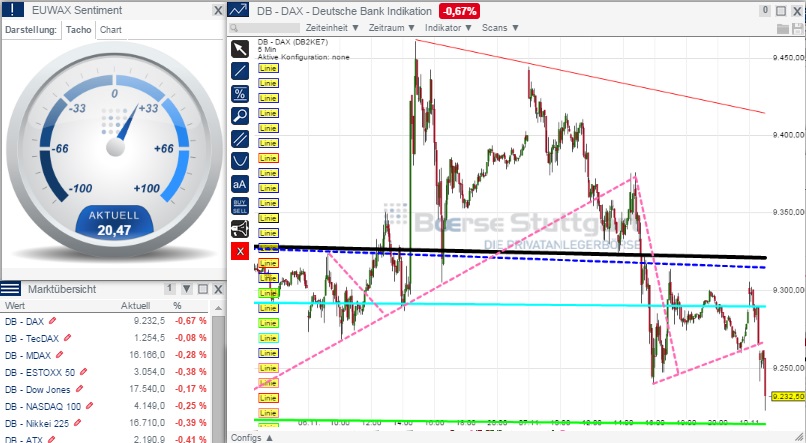Viewport: 806px width, 443px height.
Task: Open the DB - MDAX row
Action: [105, 355]
